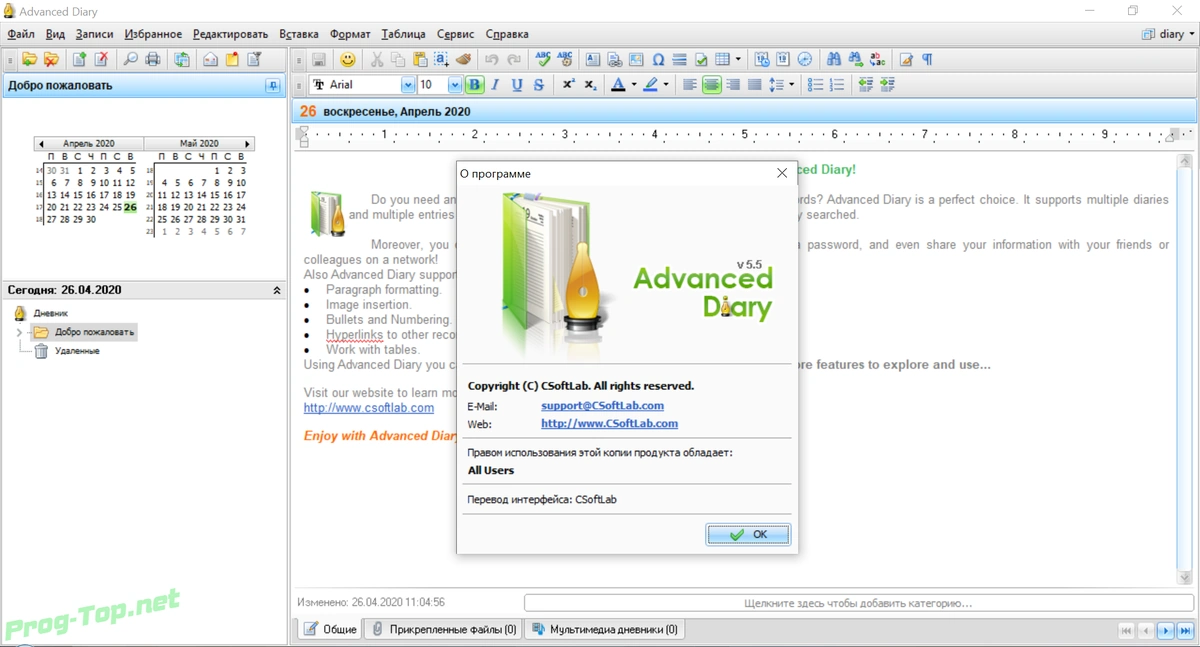Image resolution: width=1200 pixels, height=647 pixels.
Task: Switch to the Мультимедиа дневники tab
Action: (605, 629)
